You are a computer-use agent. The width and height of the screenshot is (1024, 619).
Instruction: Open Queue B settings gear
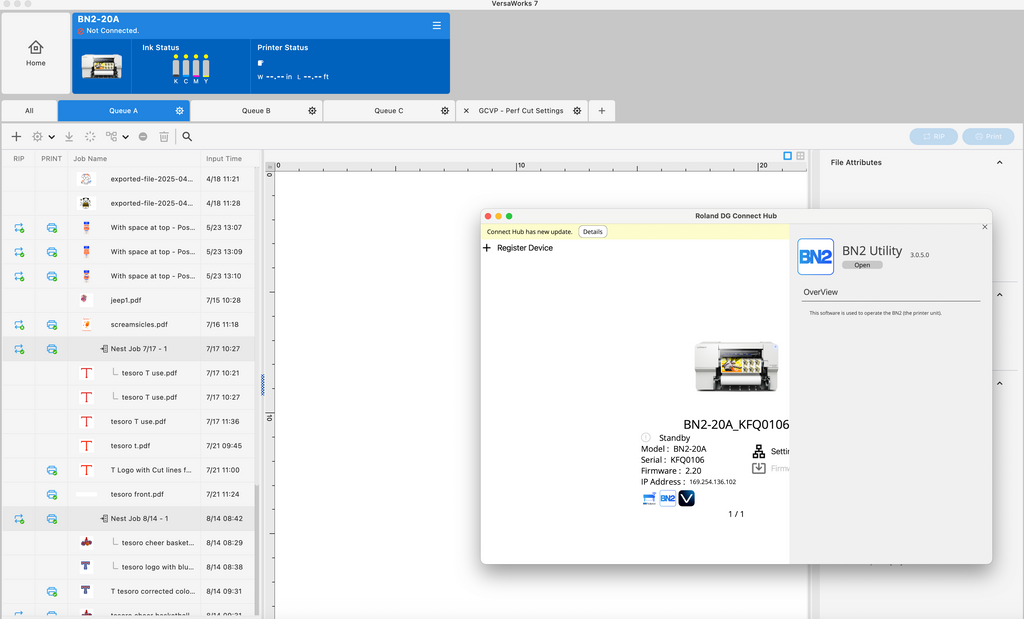(x=312, y=111)
